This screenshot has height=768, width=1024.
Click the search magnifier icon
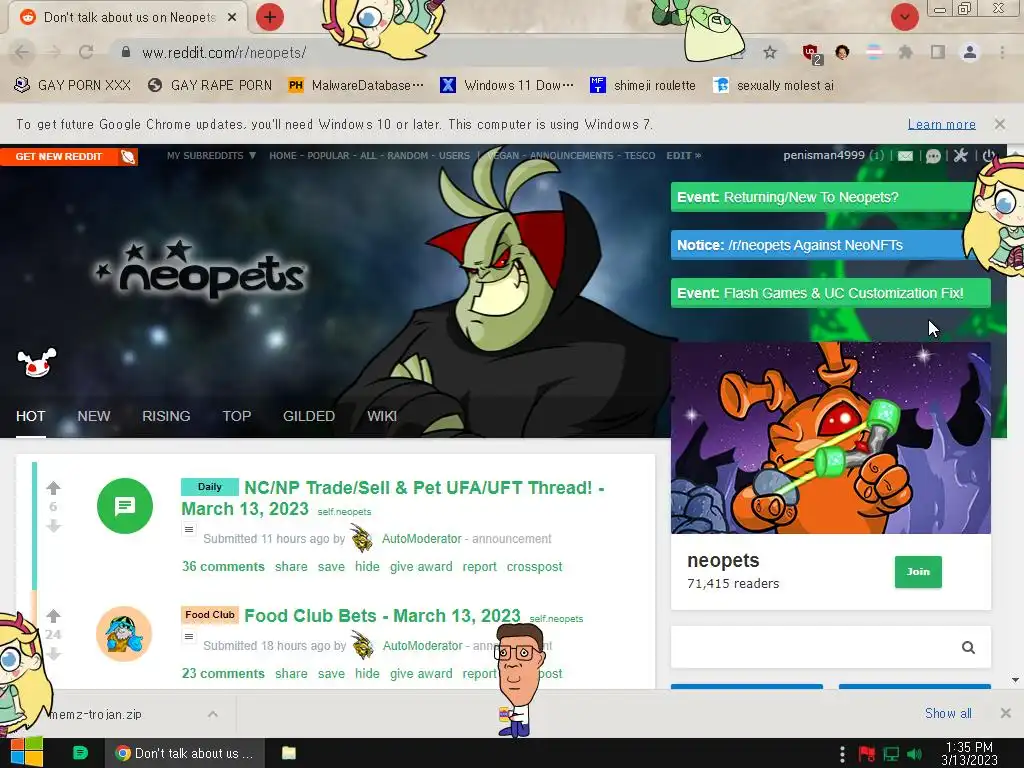click(968, 647)
